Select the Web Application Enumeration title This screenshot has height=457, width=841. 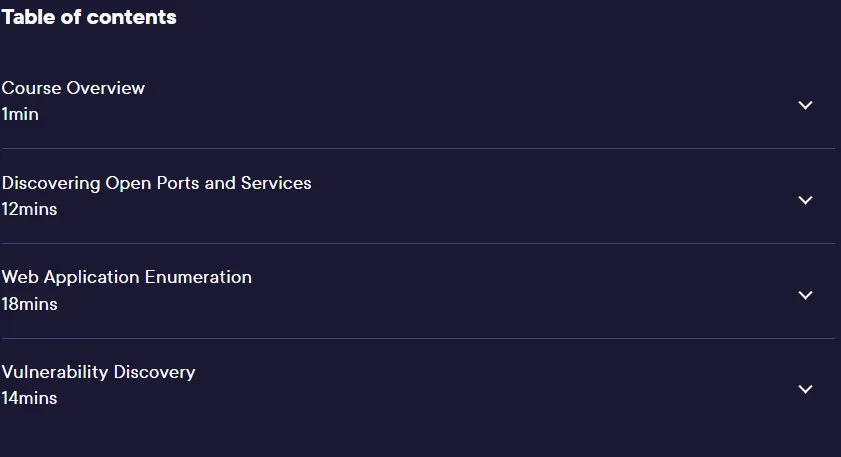[127, 277]
